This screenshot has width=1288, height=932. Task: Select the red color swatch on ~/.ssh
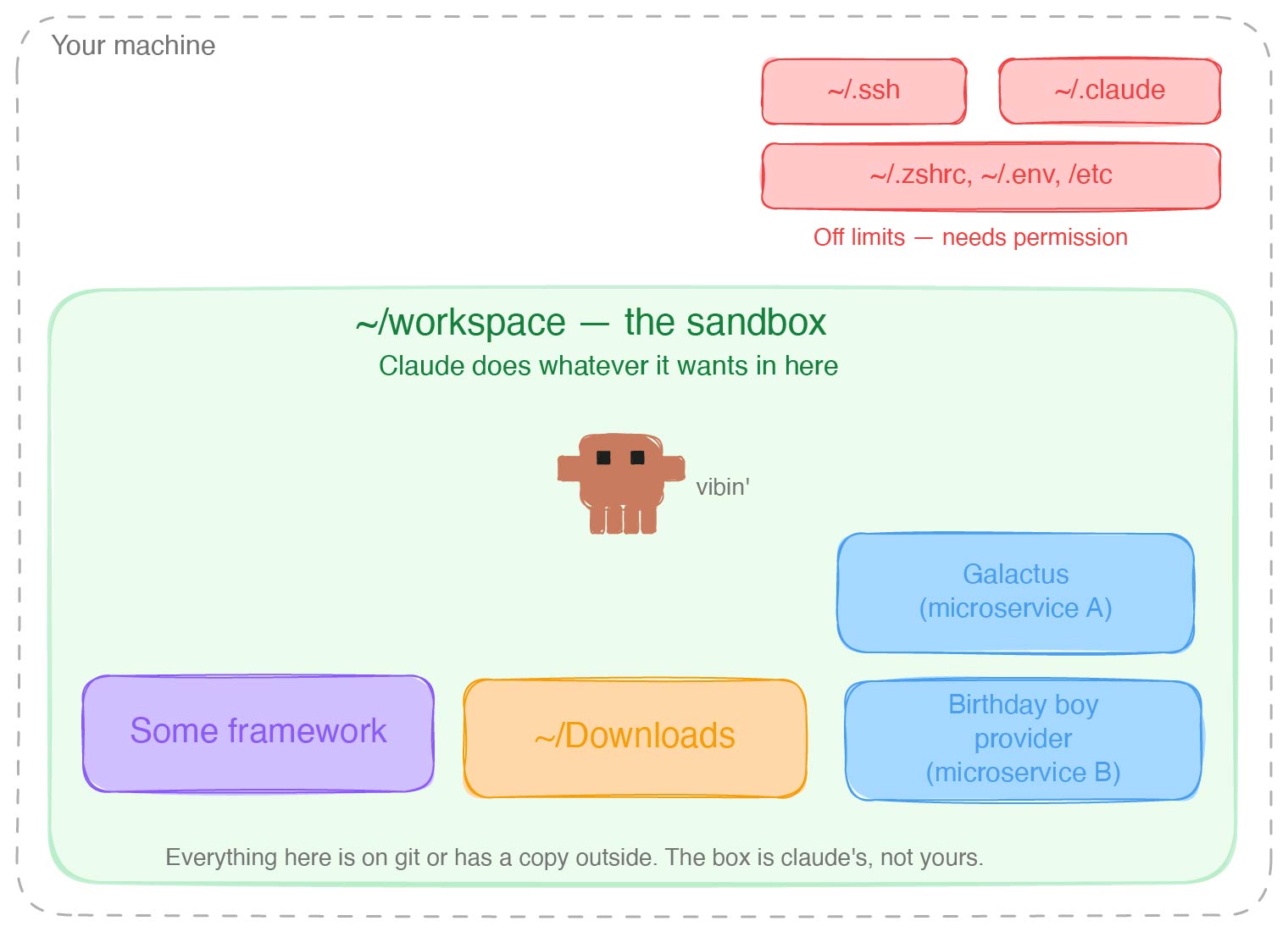pos(863,90)
